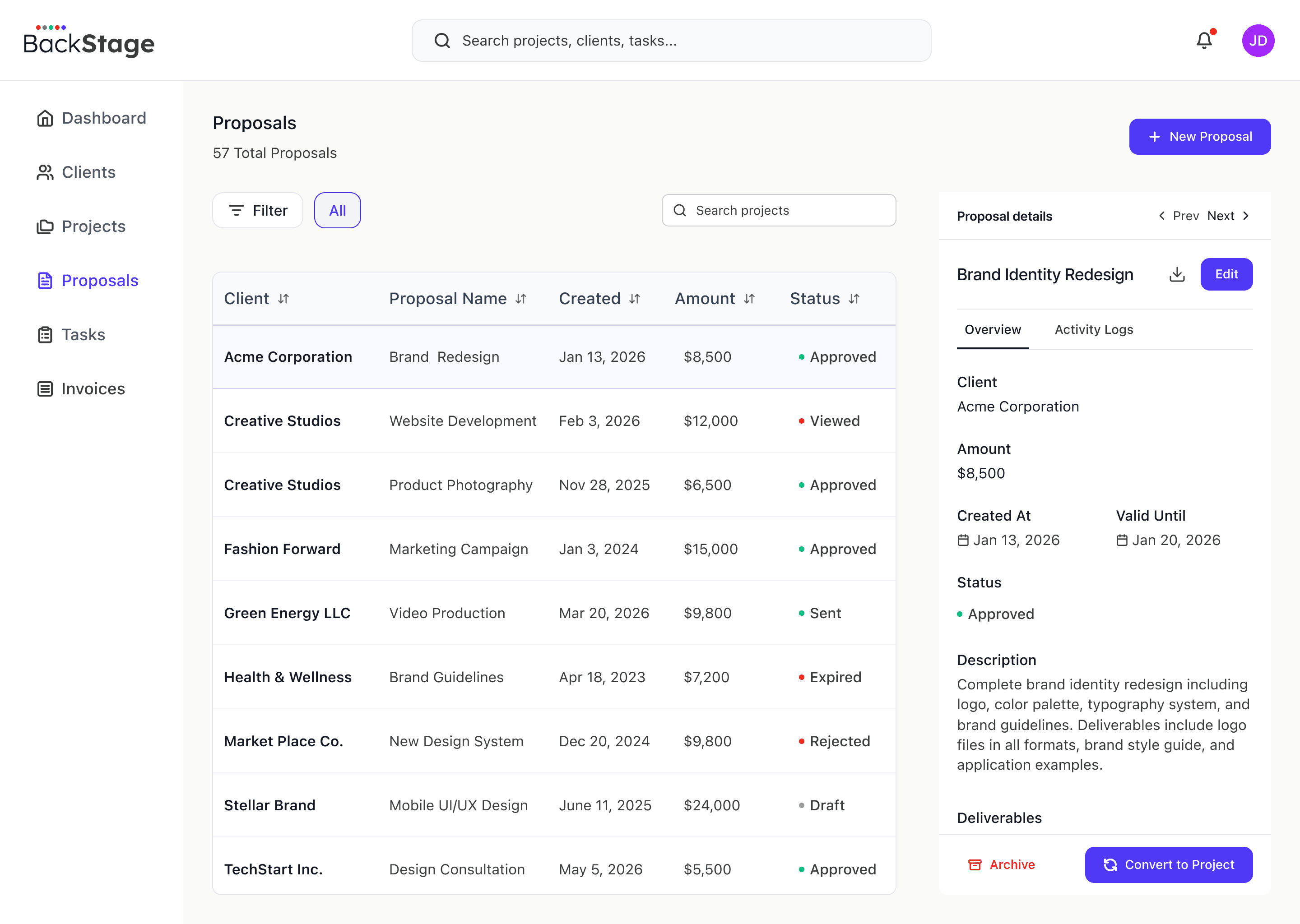Click the JD user avatar
This screenshot has height=924, width=1300.
click(1257, 41)
